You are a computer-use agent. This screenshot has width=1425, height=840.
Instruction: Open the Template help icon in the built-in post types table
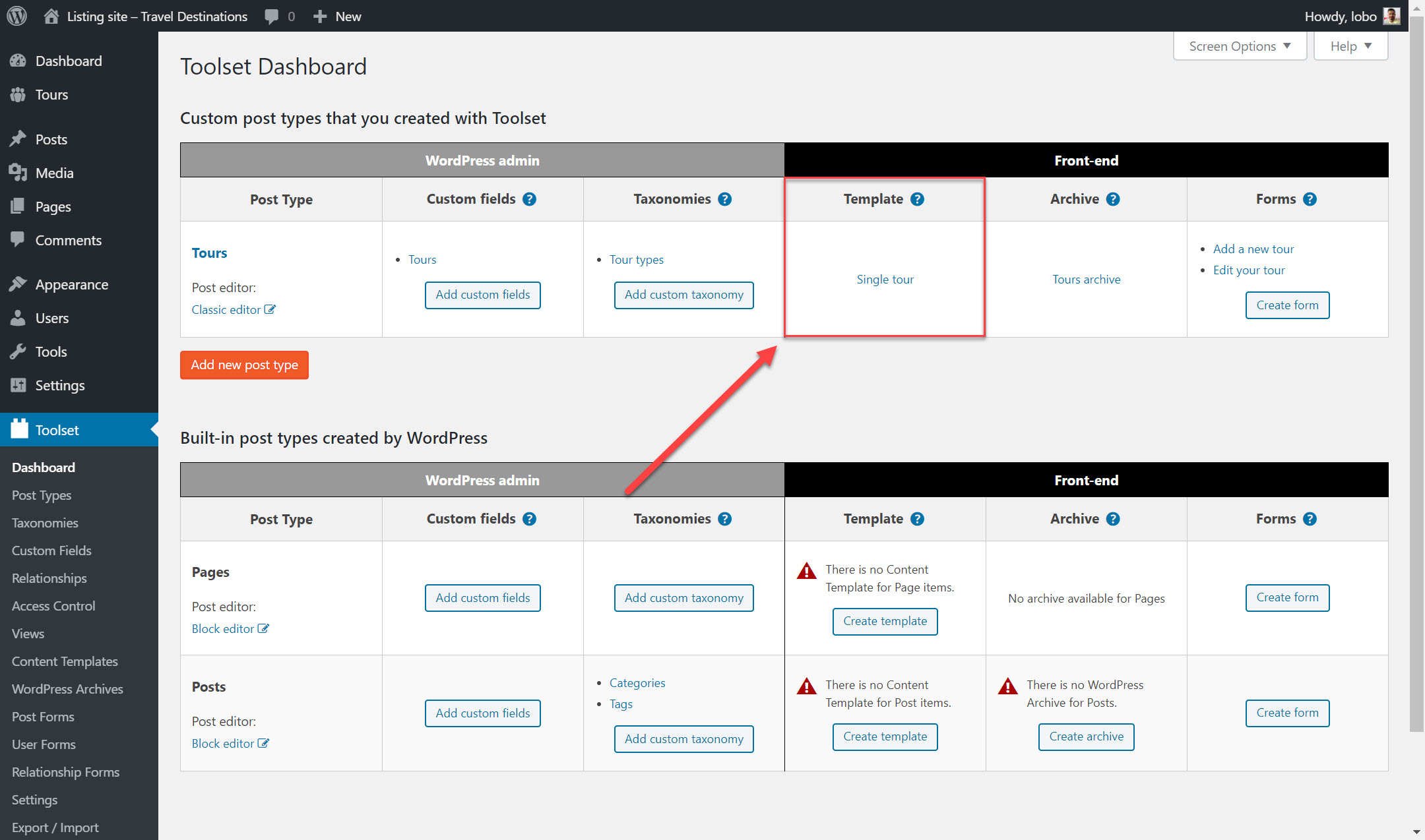pos(917,519)
